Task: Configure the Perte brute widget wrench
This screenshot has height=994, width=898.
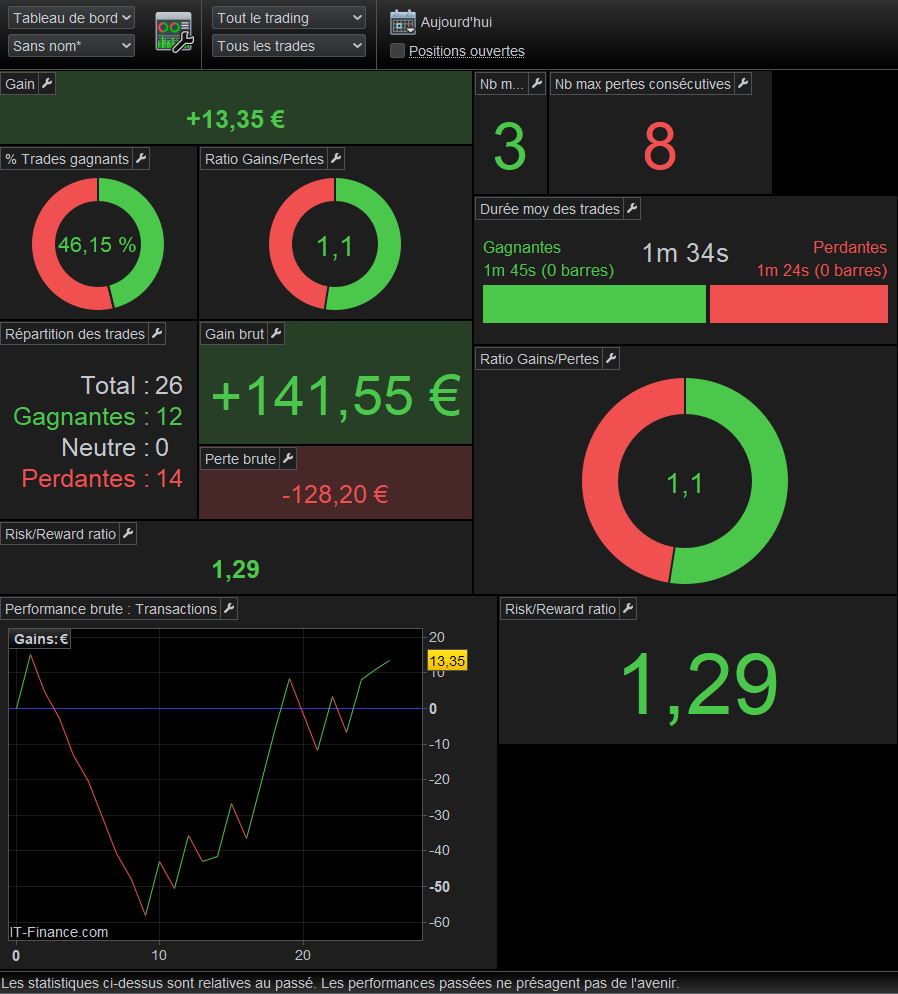Action: pos(288,458)
